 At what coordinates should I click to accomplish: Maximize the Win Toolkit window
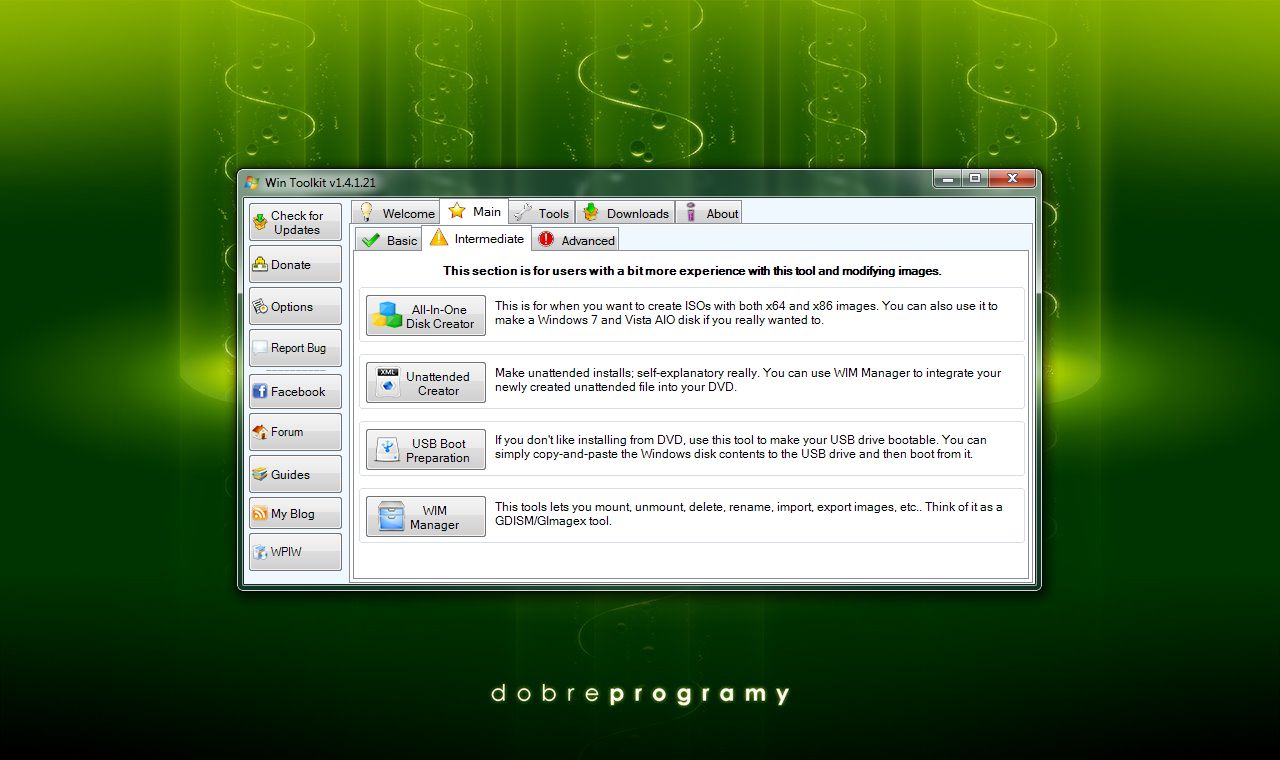[x=974, y=179]
